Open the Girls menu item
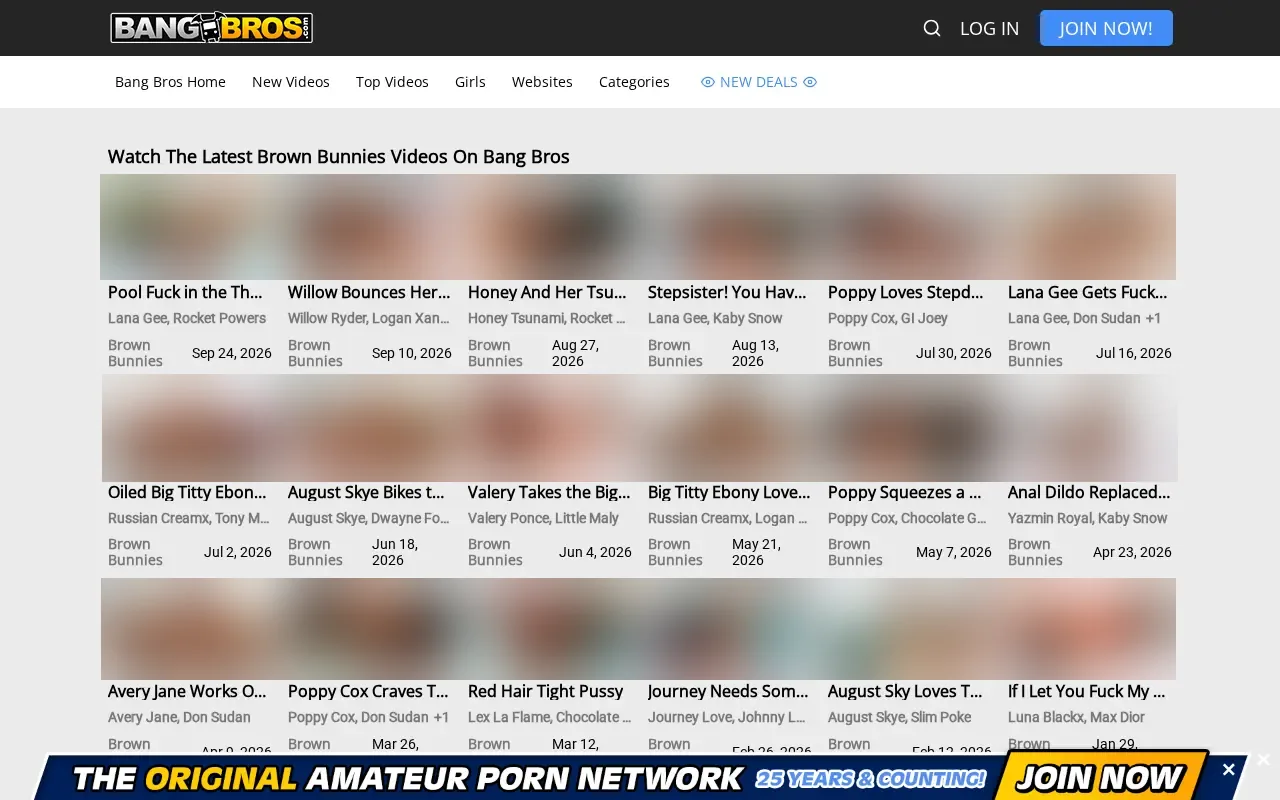This screenshot has height=800, width=1280. click(470, 82)
